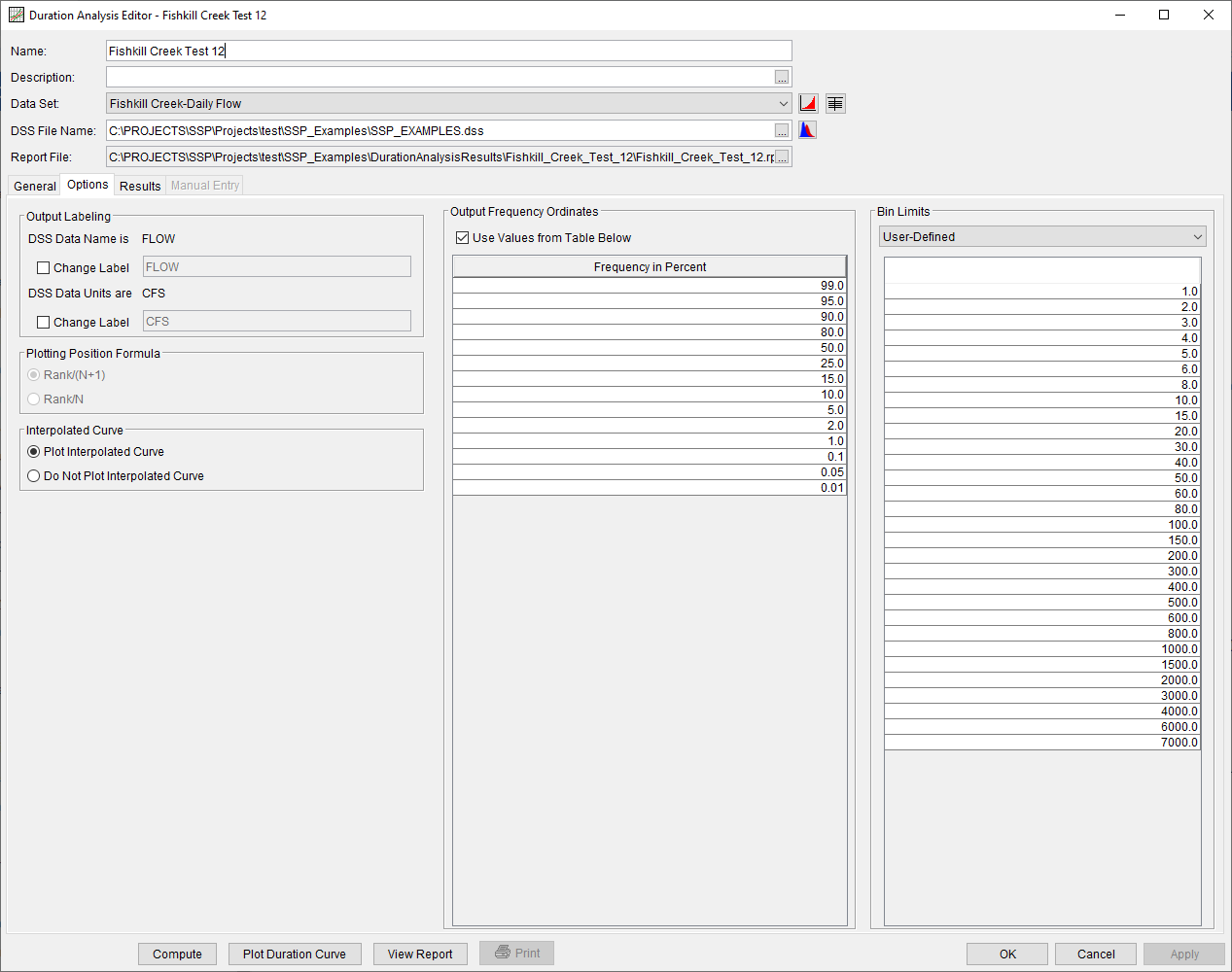
Task: Click the Print icon button
Action: pyautogui.click(x=516, y=954)
